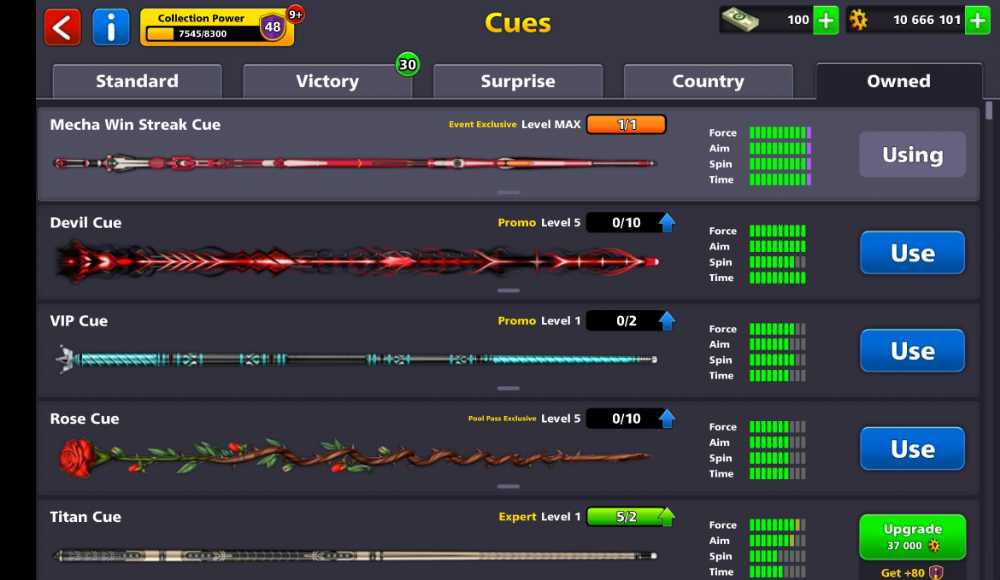
Task: Add coins with green plus button
Action: click(977, 20)
